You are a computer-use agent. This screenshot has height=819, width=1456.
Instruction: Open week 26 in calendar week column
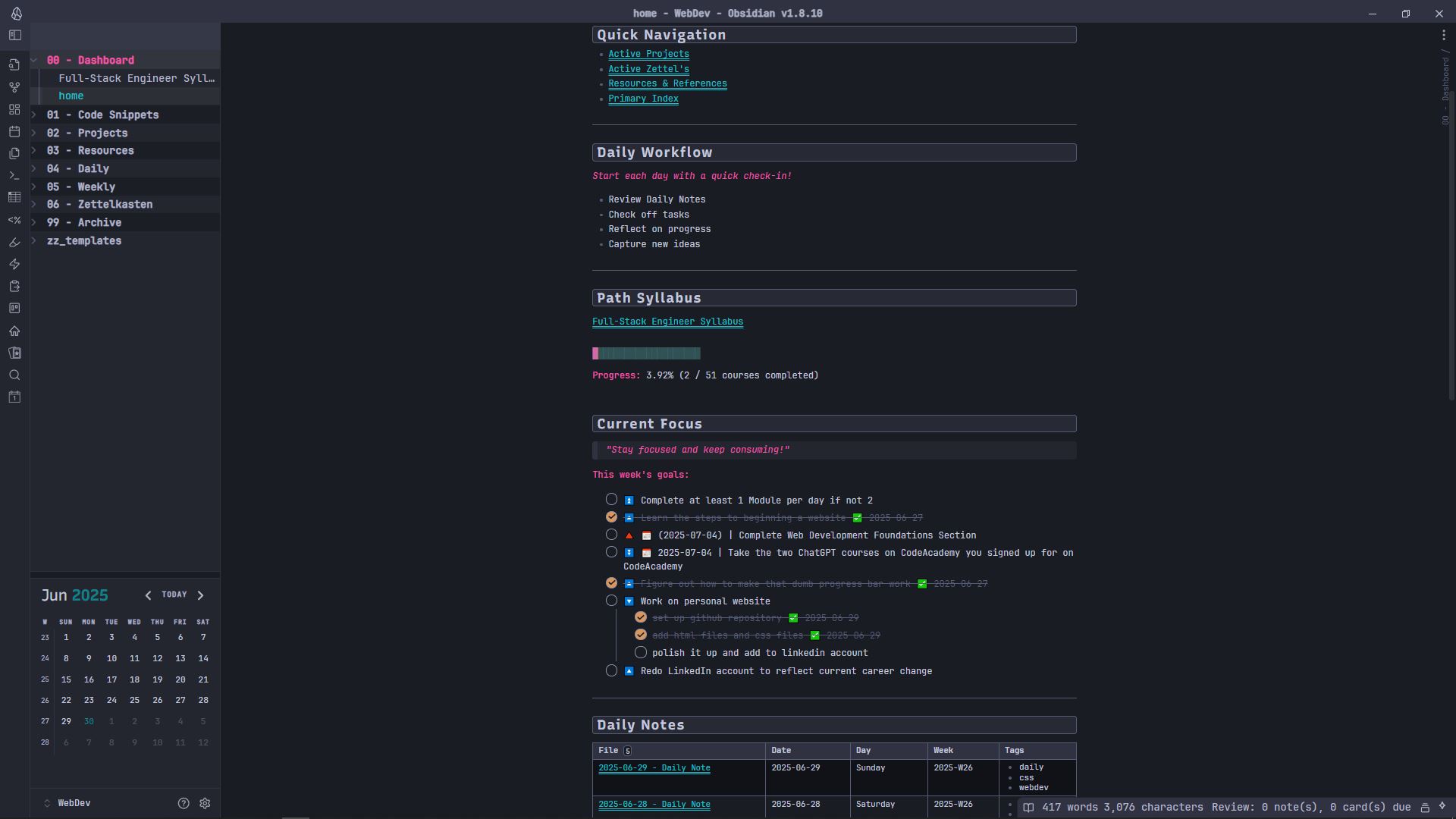(45, 700)
